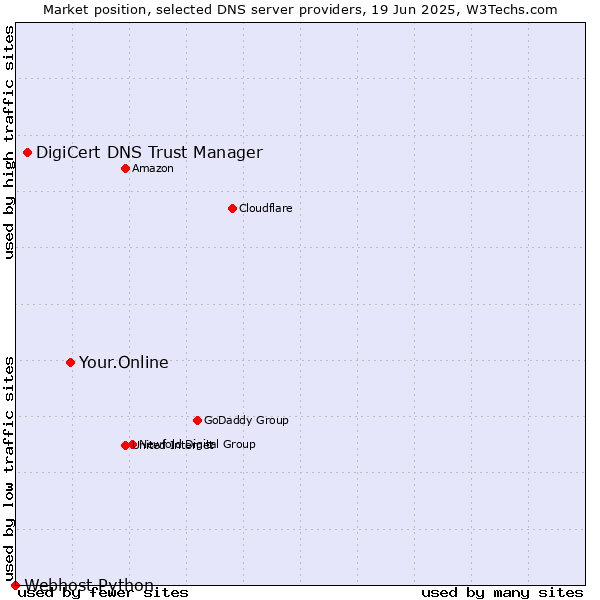Click the Cloudflare red data point
The height and width of the screenshot is (600, 600).
[x=232, y=209]
